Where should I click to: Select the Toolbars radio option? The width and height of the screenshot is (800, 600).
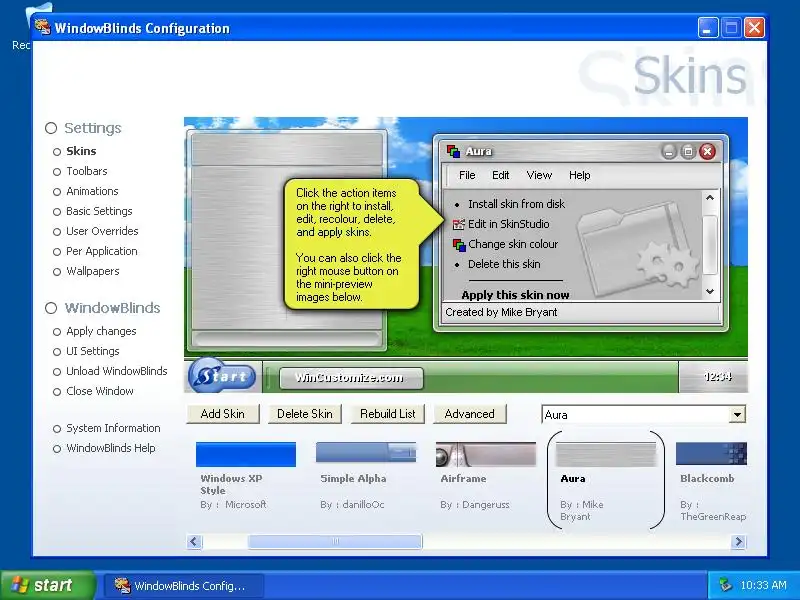click(80, 171)
